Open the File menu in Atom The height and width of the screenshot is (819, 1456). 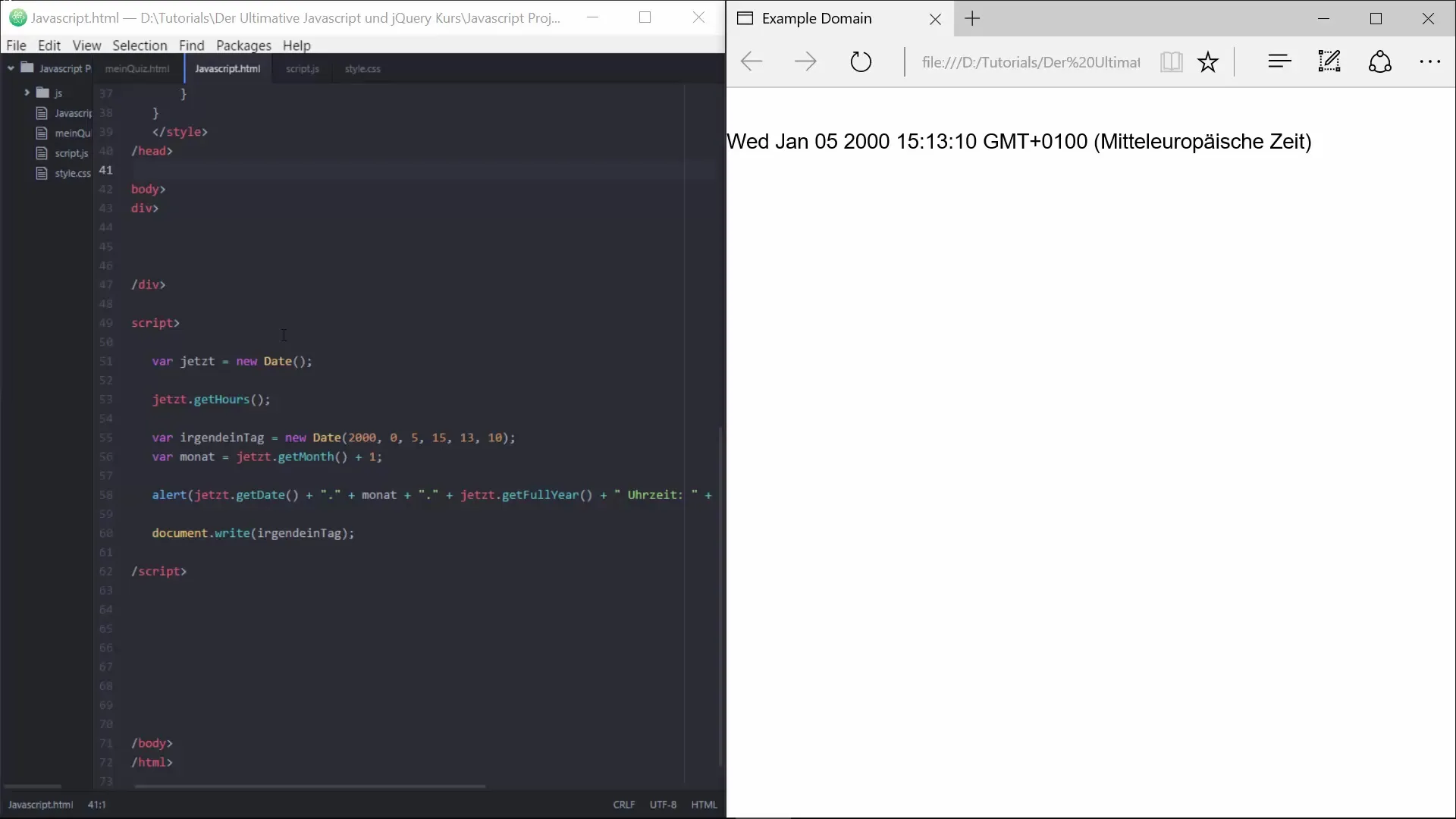click(x=16, y=45)
